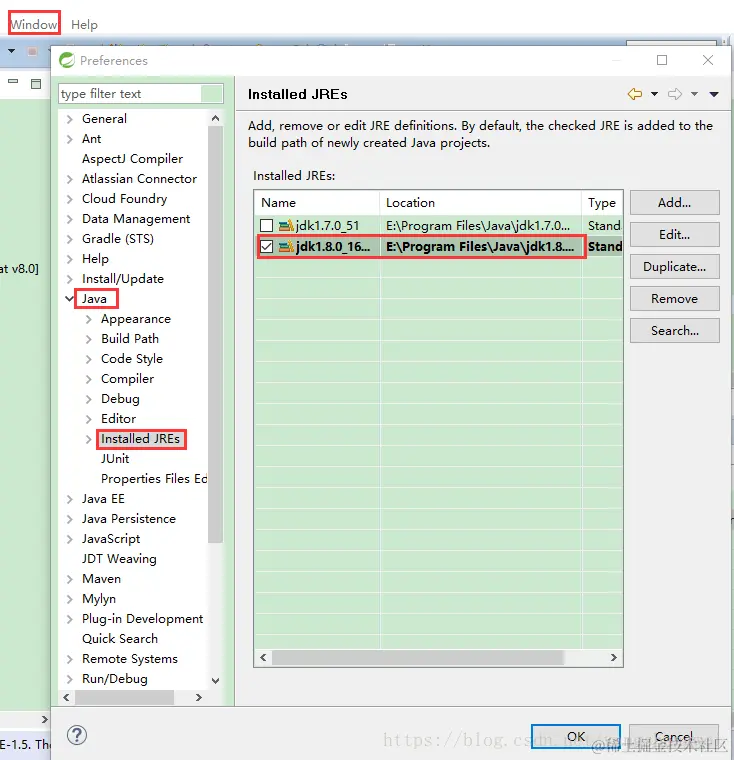Maximize the Preferences dialog

click(x=662, y=60)
